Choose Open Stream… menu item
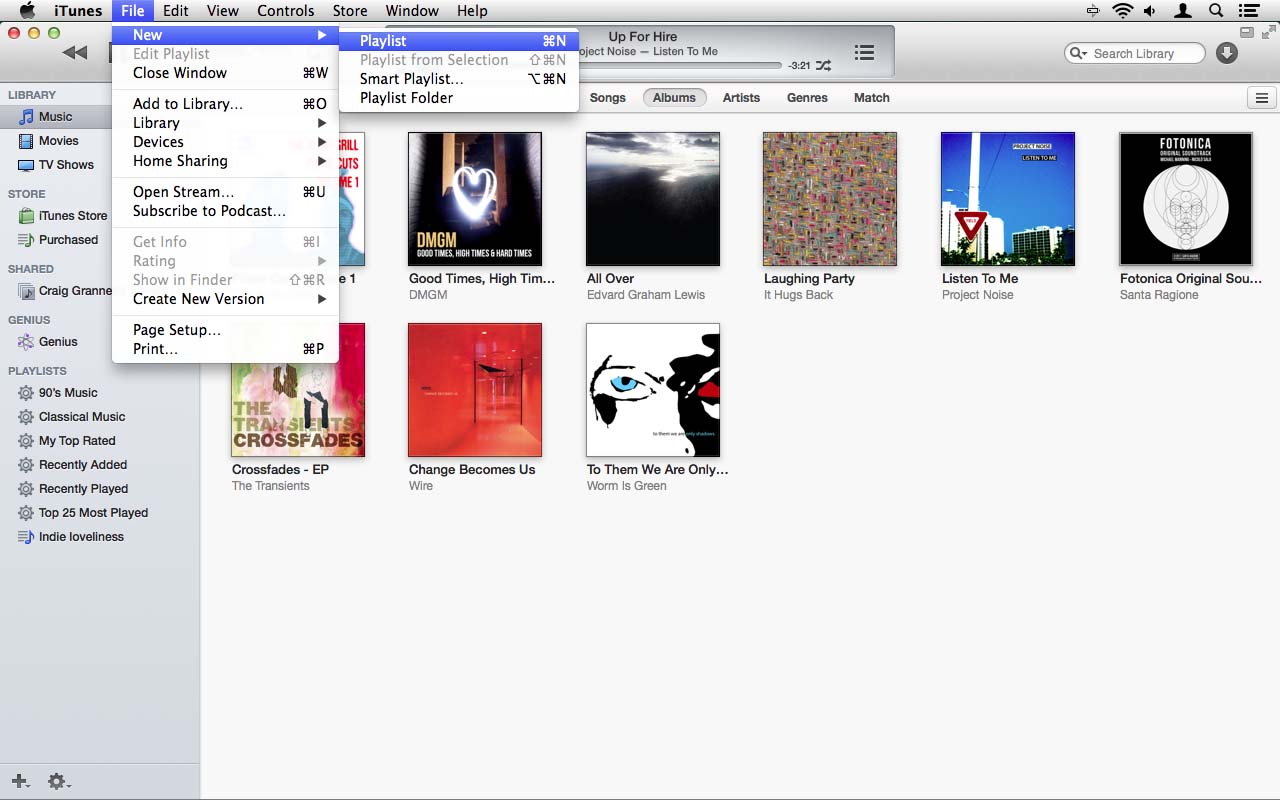 [225, 192]
